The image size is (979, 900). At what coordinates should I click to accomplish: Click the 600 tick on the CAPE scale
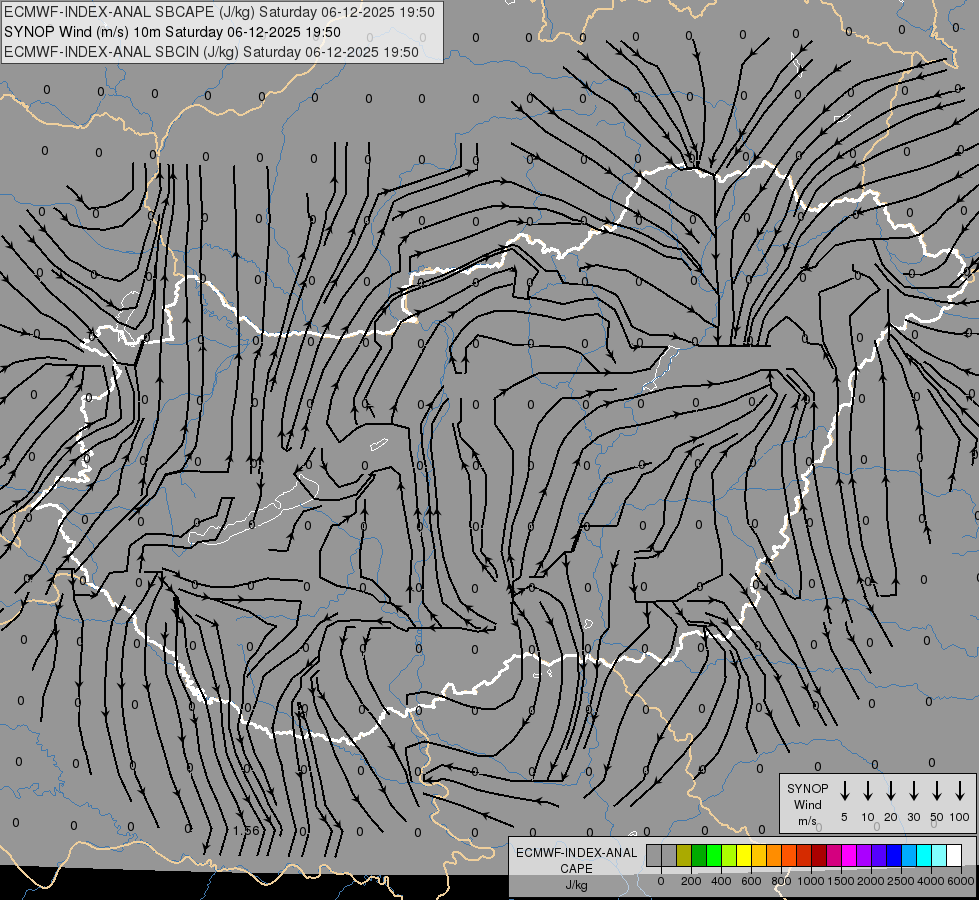751,881
